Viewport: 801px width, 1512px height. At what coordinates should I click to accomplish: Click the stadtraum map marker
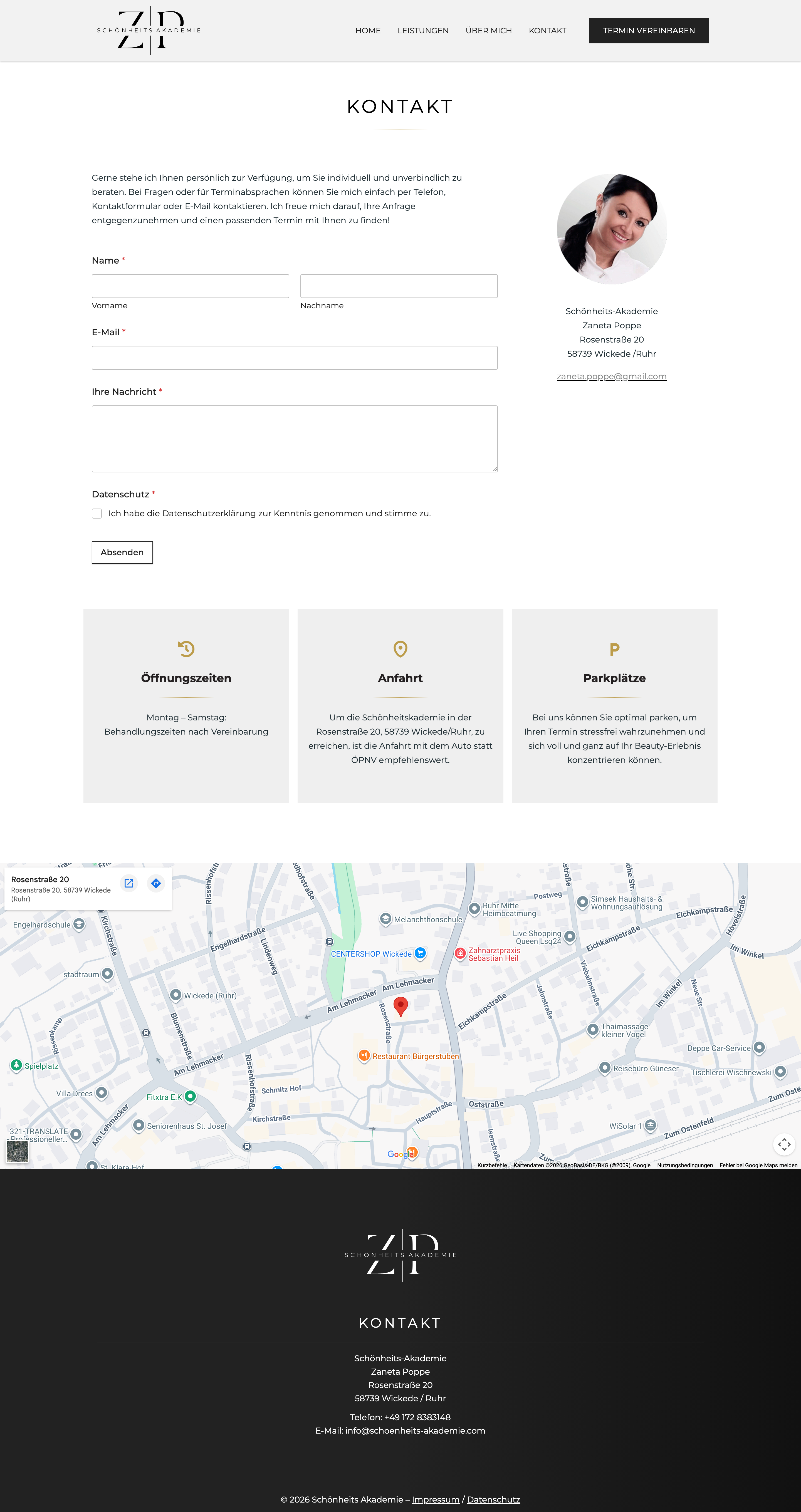click(107, 974)
